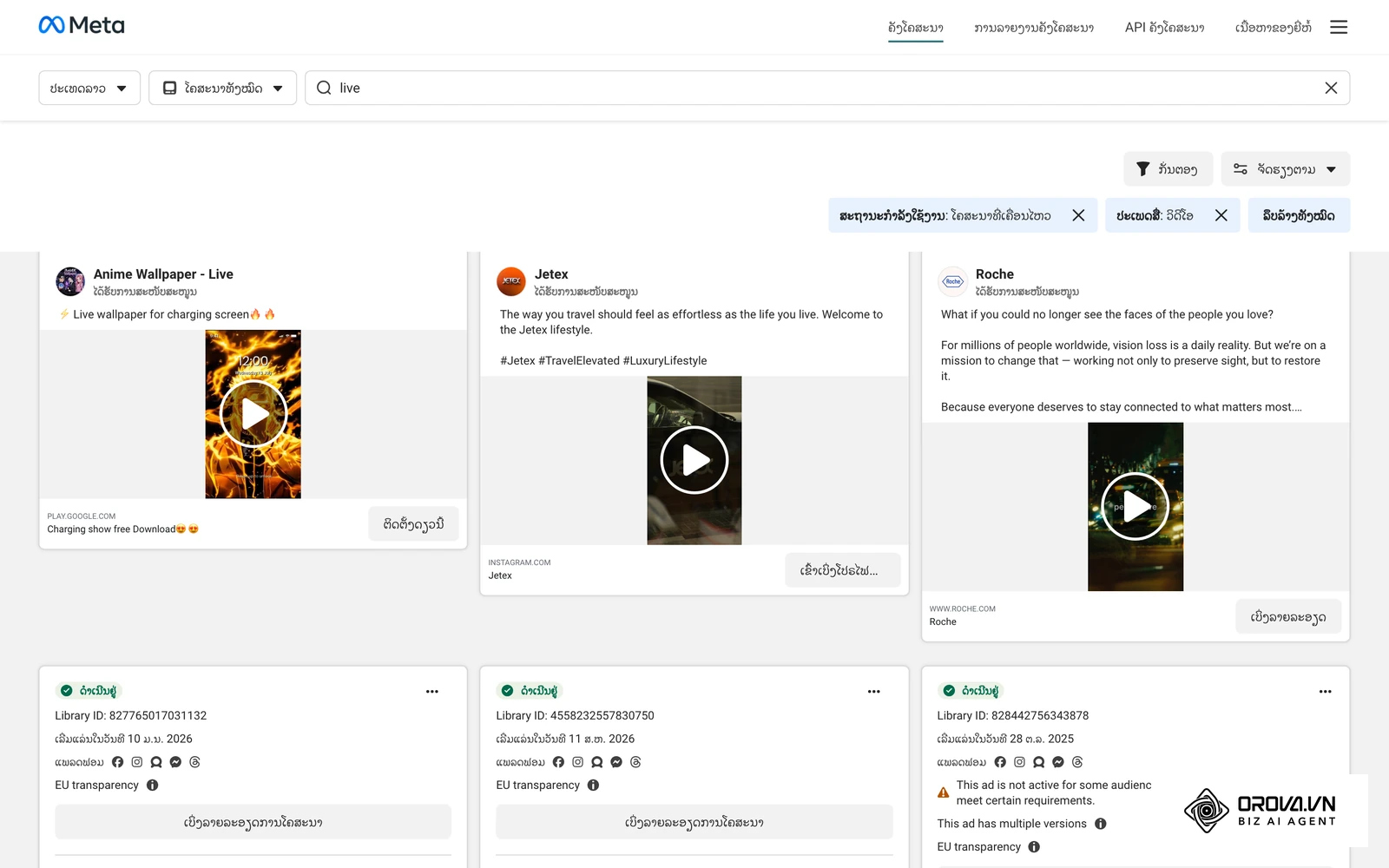Screen dimensions: 1389x868
Task: Play the Anime Wallpaper video ad
Action: pos(253,414)
